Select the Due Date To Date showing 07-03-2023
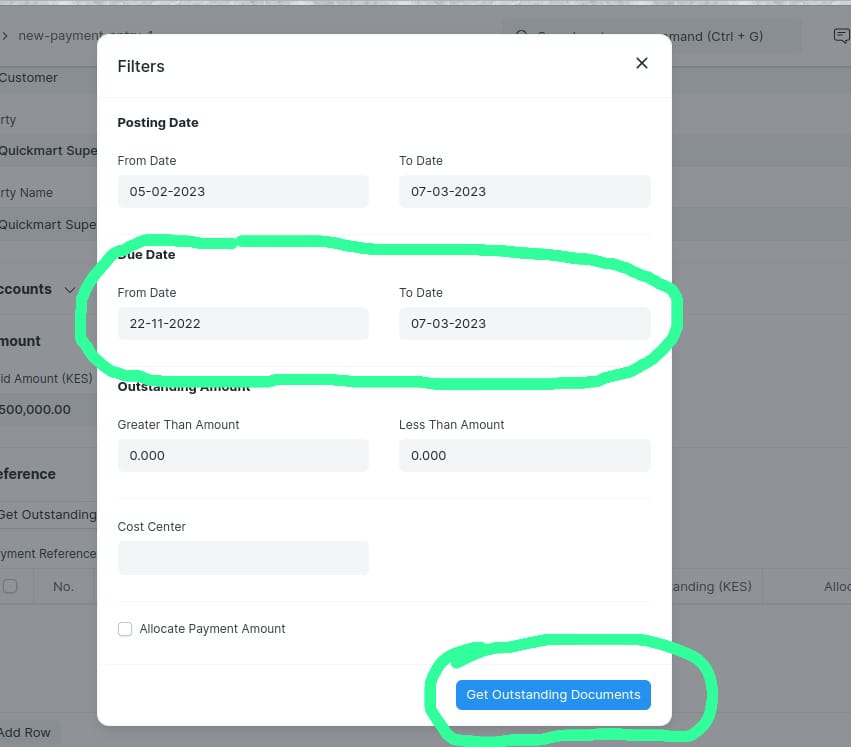This screenshot has width=851, height=747. pyautogui.click(x=524, y=323)
